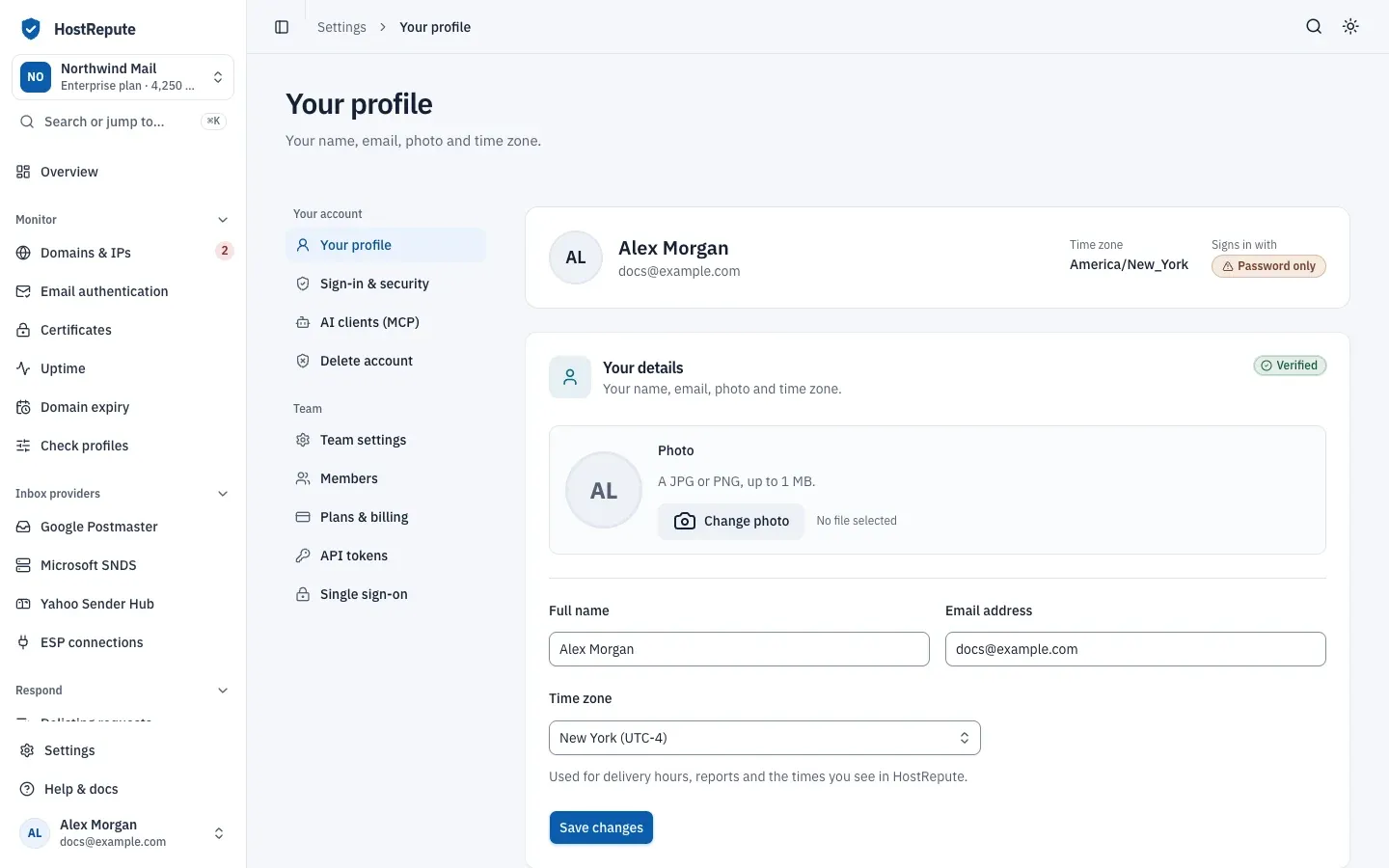
Task: Open Sign-in & security settings
Action: (385, 284)
